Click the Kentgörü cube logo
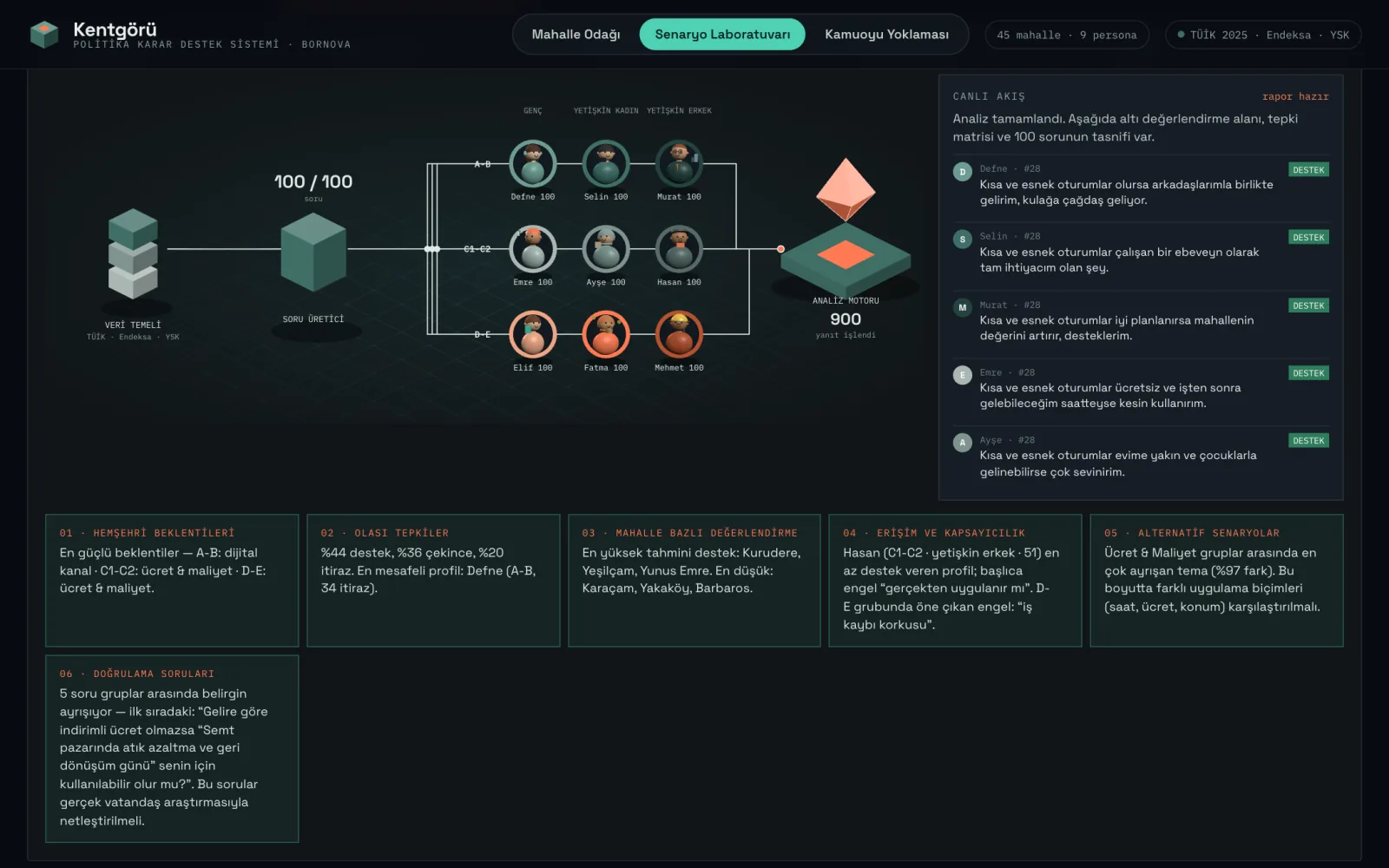Image resolution: width=1389 pixels, height=868 pixels. 44,35
